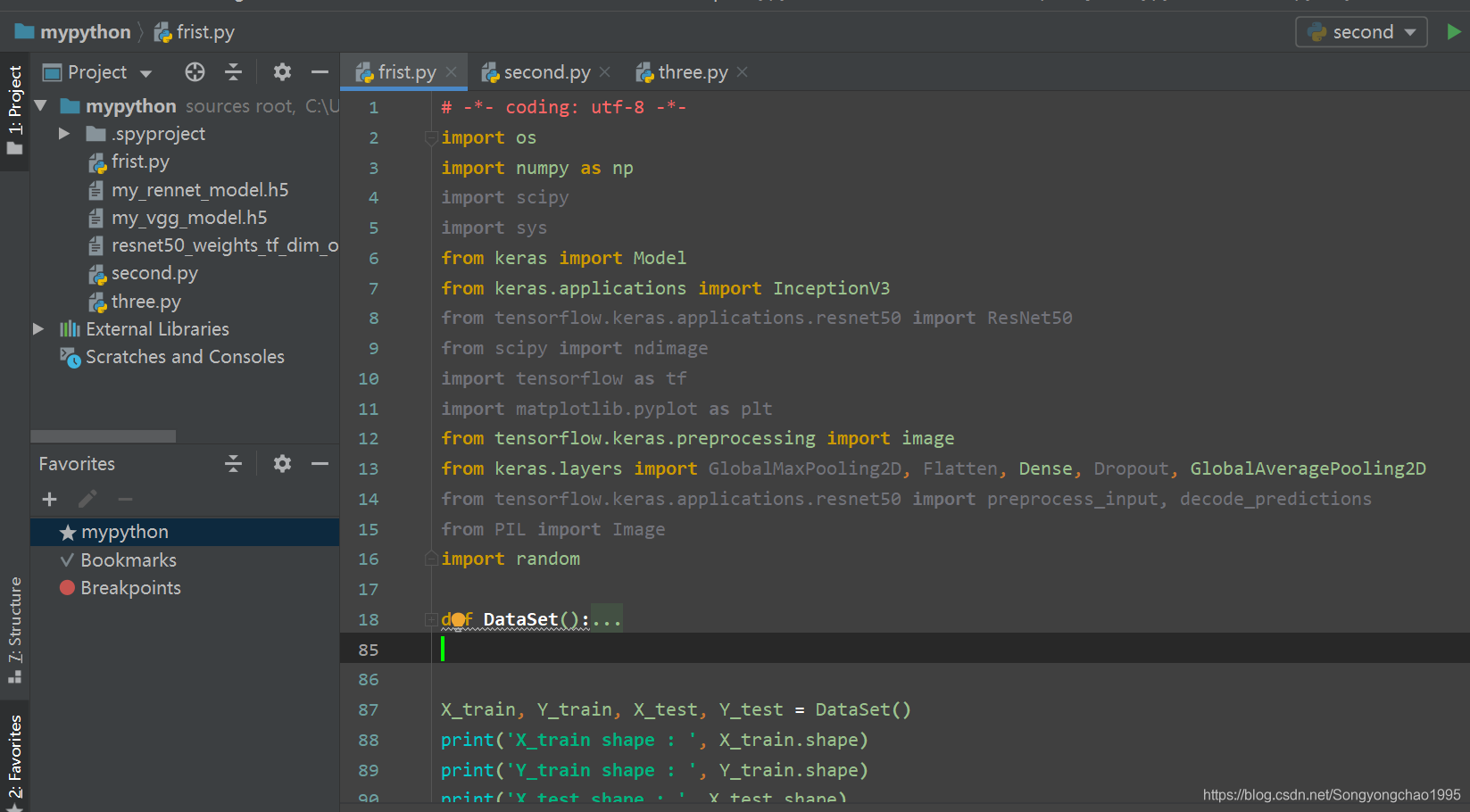Screen dimensions: 1470x812
Task: Click the remove favorites minus icon
Action: pos(125,500)
